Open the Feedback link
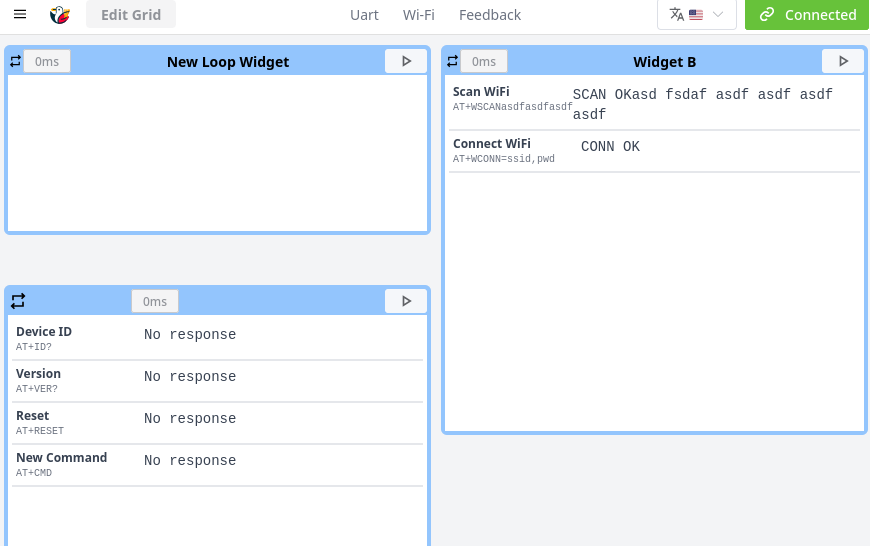This screenshot has width=870, height=546. click(490, 15)
